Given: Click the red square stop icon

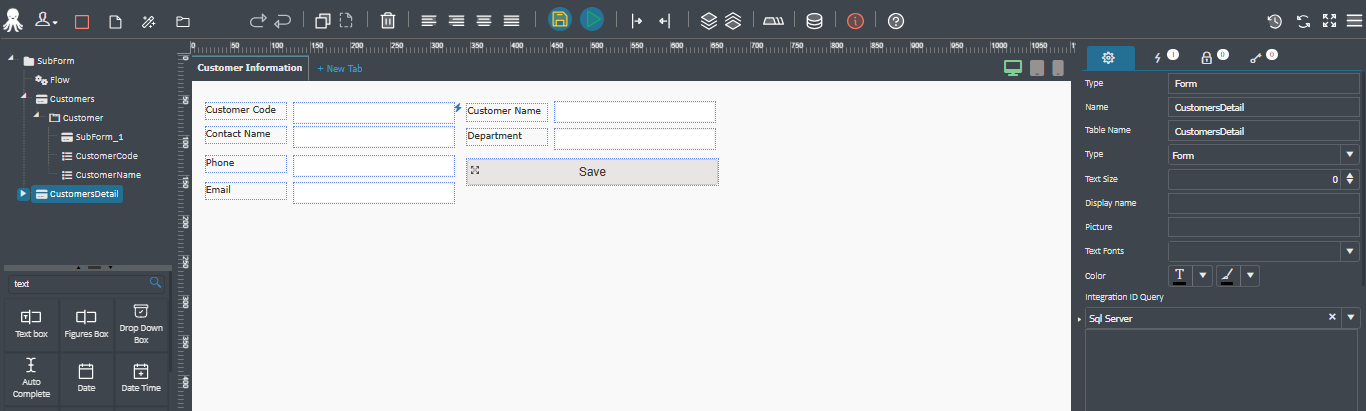Looking at the screenshot, I should (82, 21).
